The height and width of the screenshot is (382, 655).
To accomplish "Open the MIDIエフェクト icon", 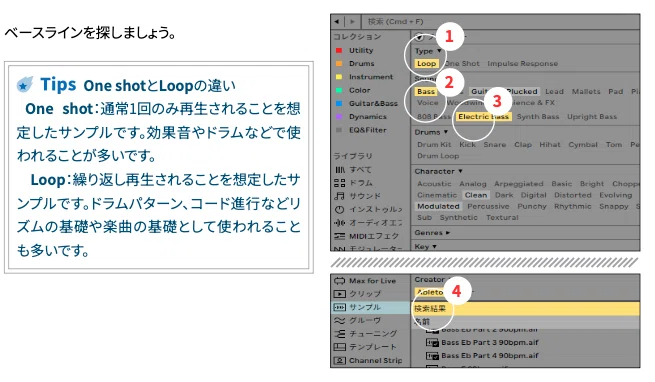I will tap(340, 236).
